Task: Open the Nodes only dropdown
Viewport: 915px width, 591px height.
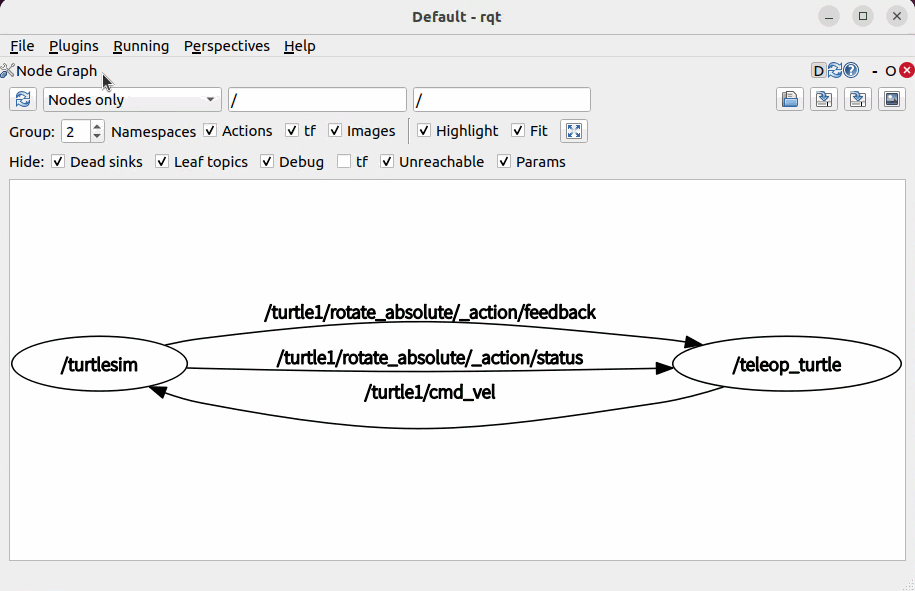Action: click(x=132, y=100)
